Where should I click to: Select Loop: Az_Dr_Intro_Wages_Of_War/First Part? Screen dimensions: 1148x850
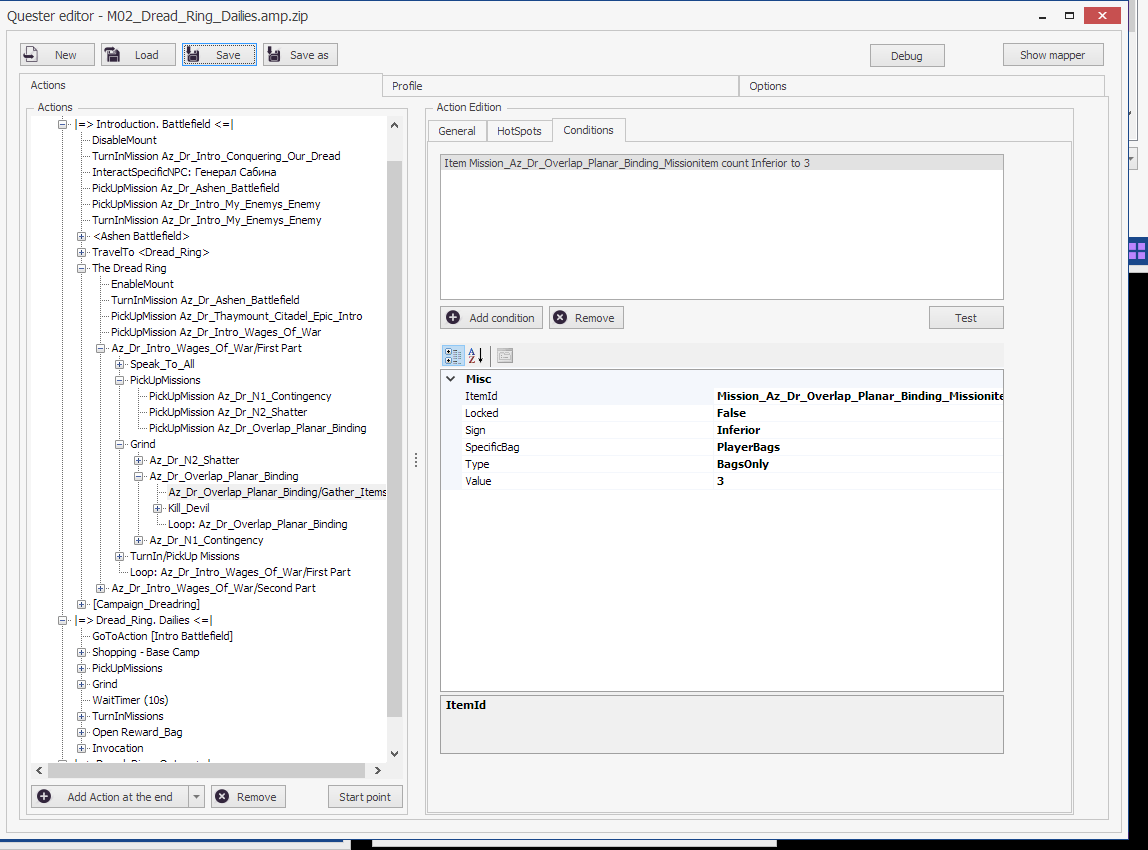[240, 573]
